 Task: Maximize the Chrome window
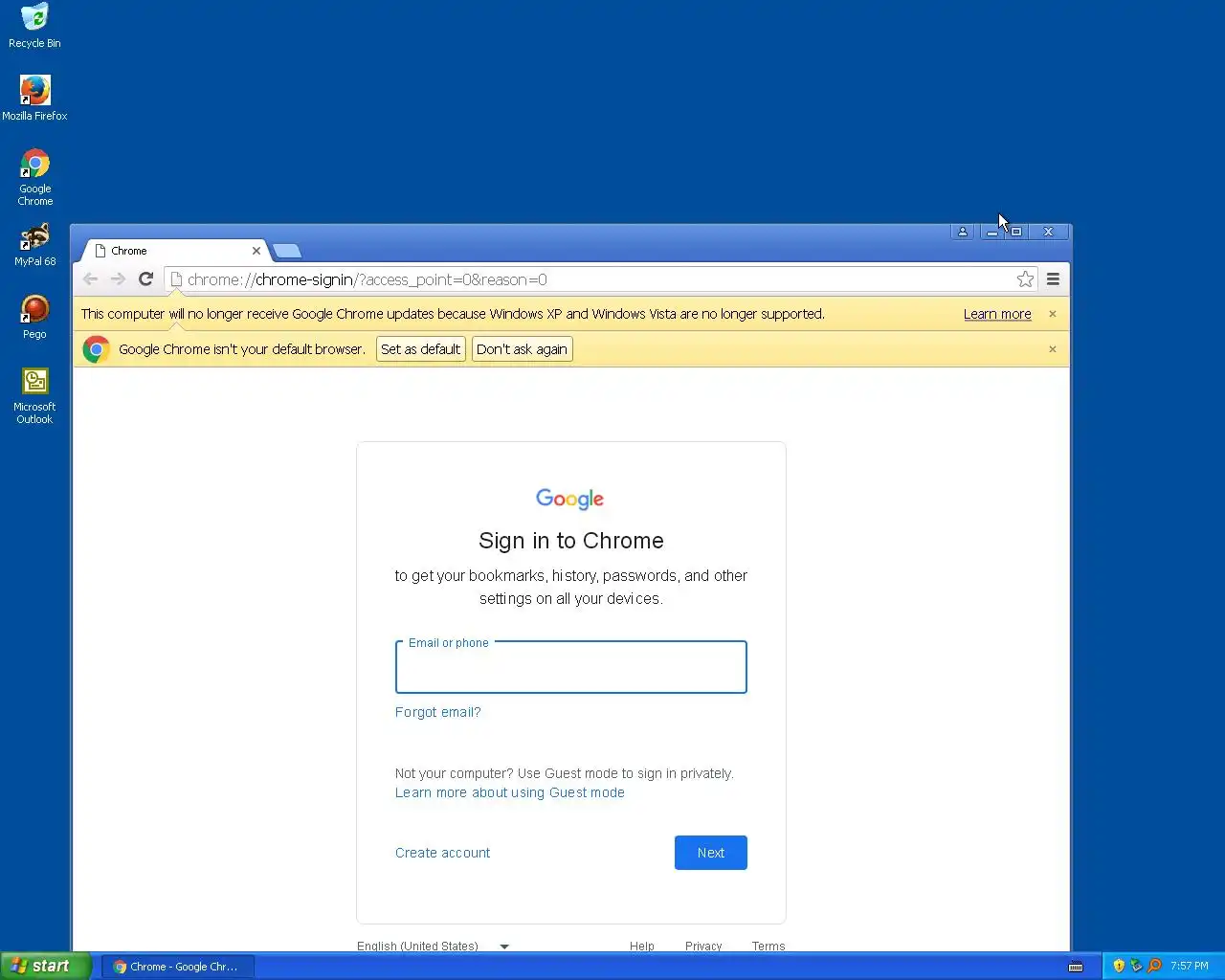tap(1016, 232)
